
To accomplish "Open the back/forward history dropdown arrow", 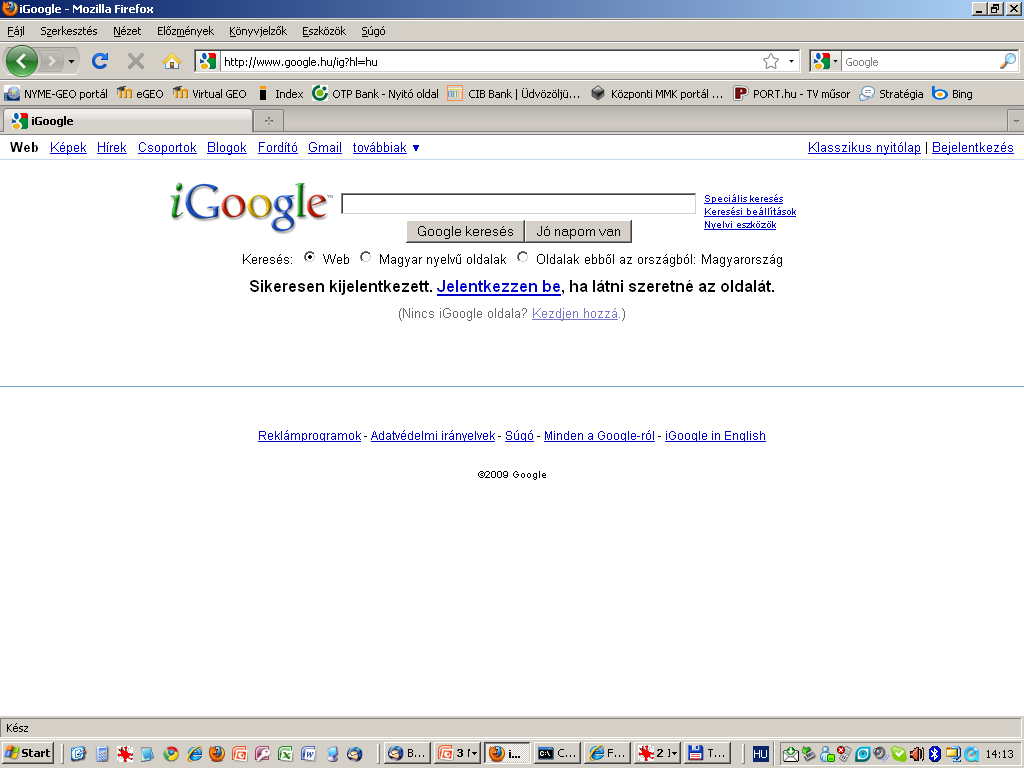I will coord(71,61).
